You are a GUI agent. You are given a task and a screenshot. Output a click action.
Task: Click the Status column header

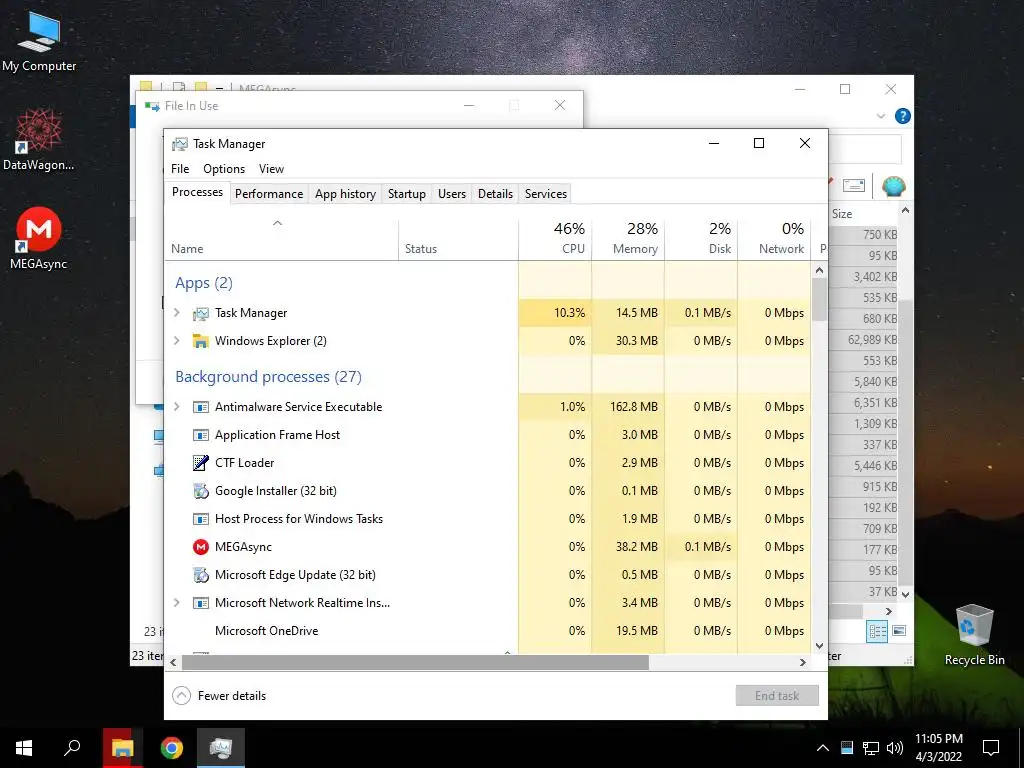click(x=458, y=238)
